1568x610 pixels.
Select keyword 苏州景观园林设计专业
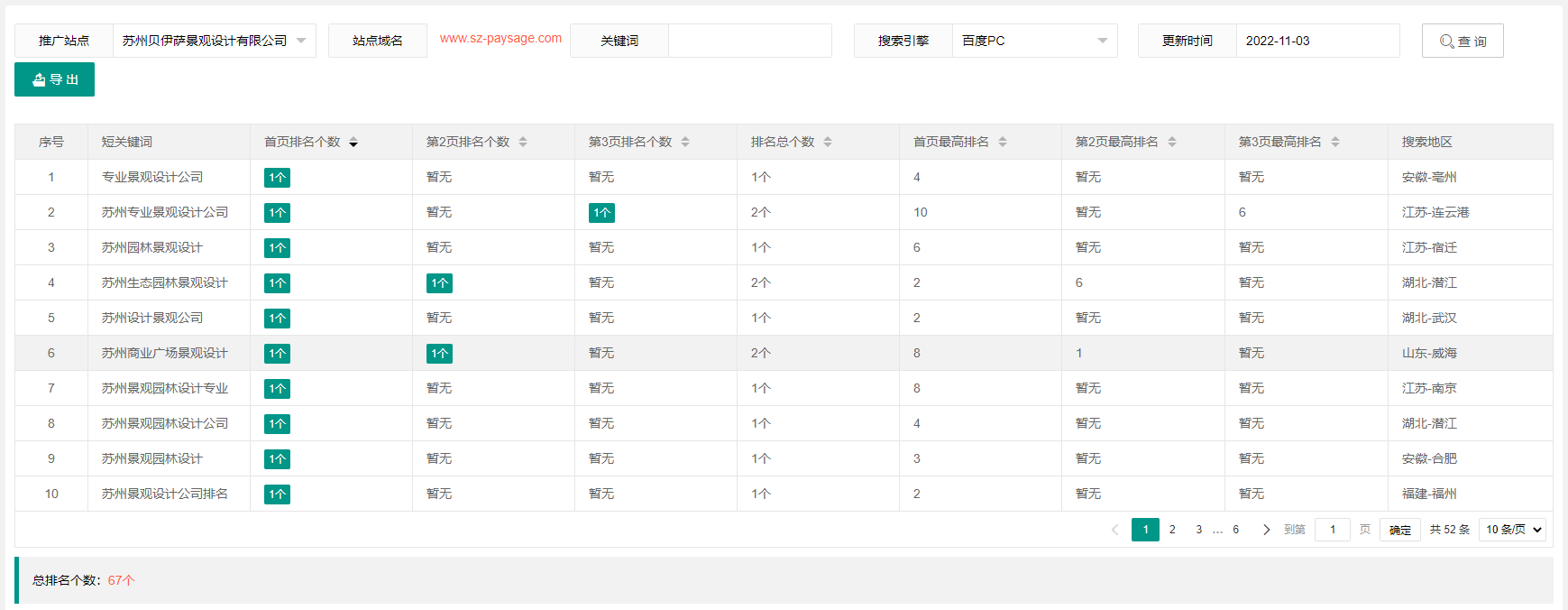165,388
